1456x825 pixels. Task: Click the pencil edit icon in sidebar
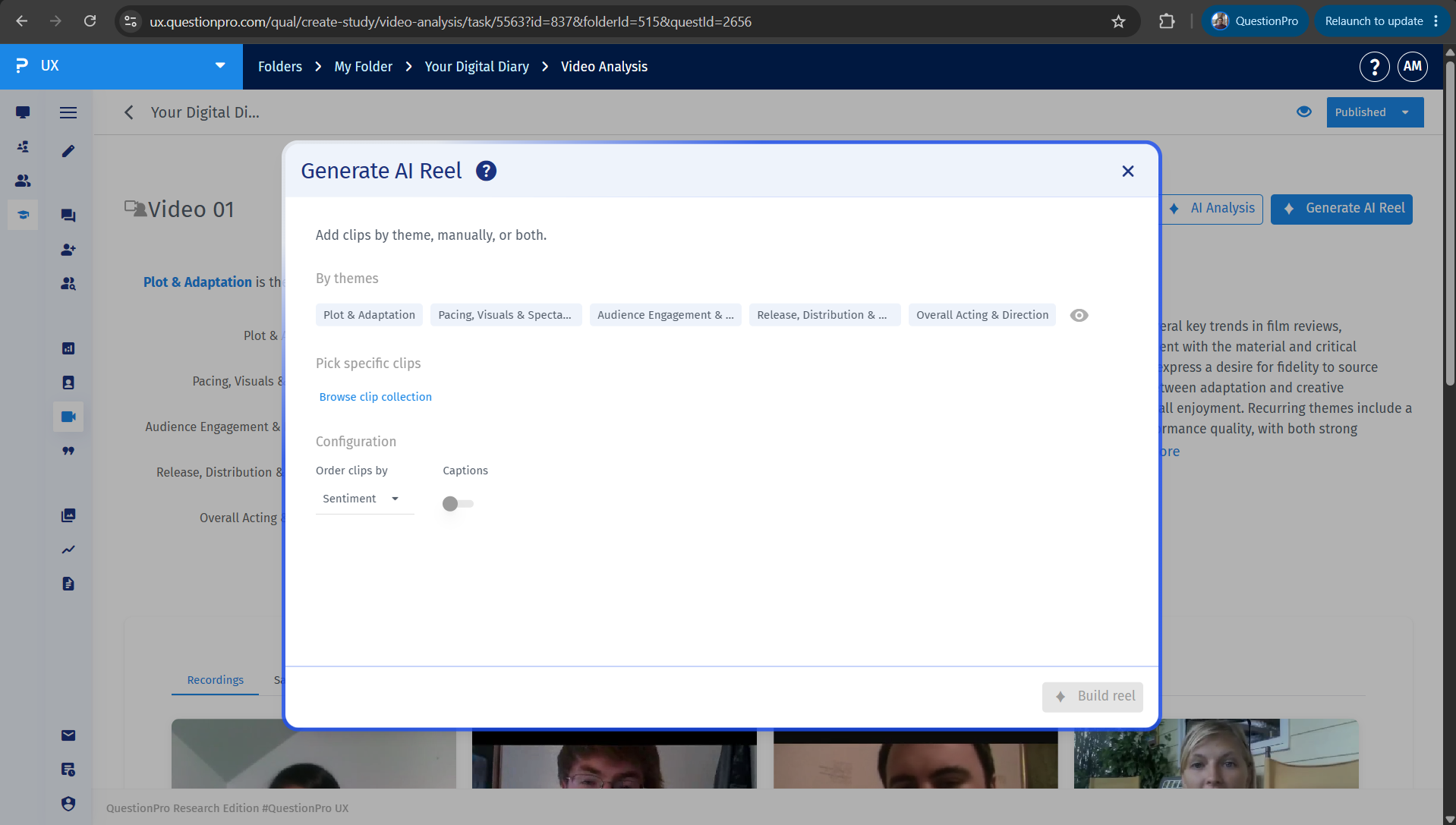point(68,151)
